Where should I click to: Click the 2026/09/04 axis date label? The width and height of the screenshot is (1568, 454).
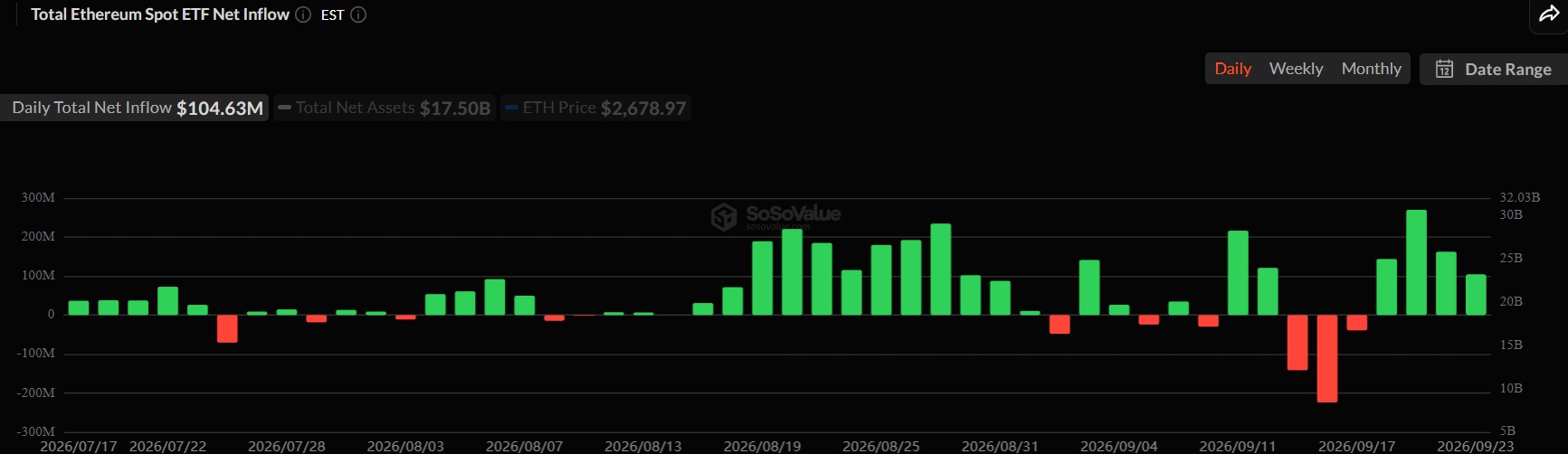coord(1119,447)
